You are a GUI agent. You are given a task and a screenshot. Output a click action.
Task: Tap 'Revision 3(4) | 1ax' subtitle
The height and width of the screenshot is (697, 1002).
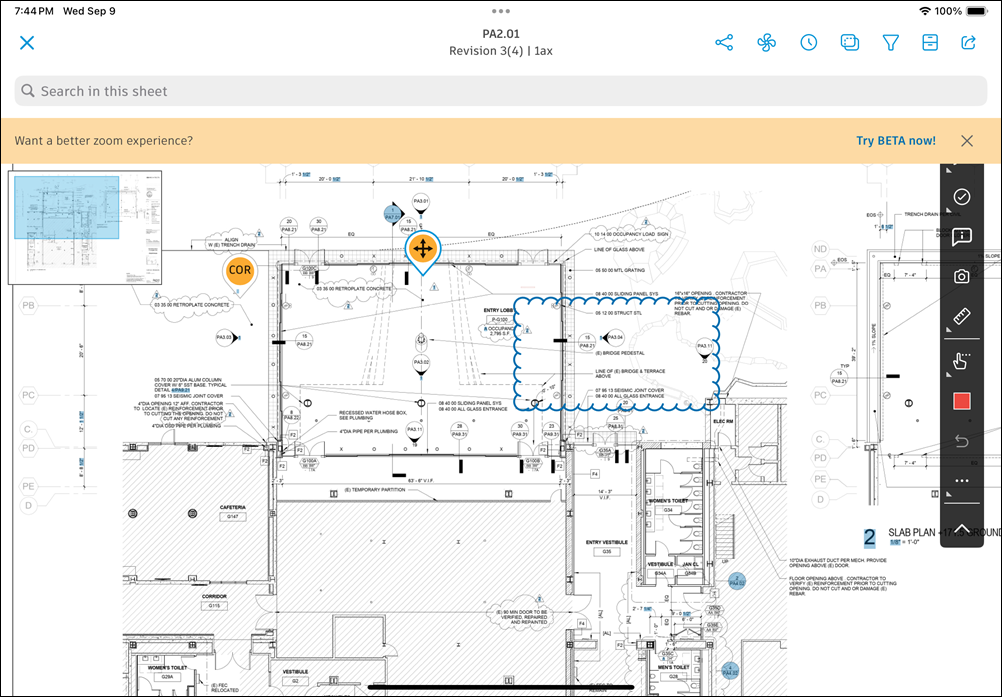point(501,50)
